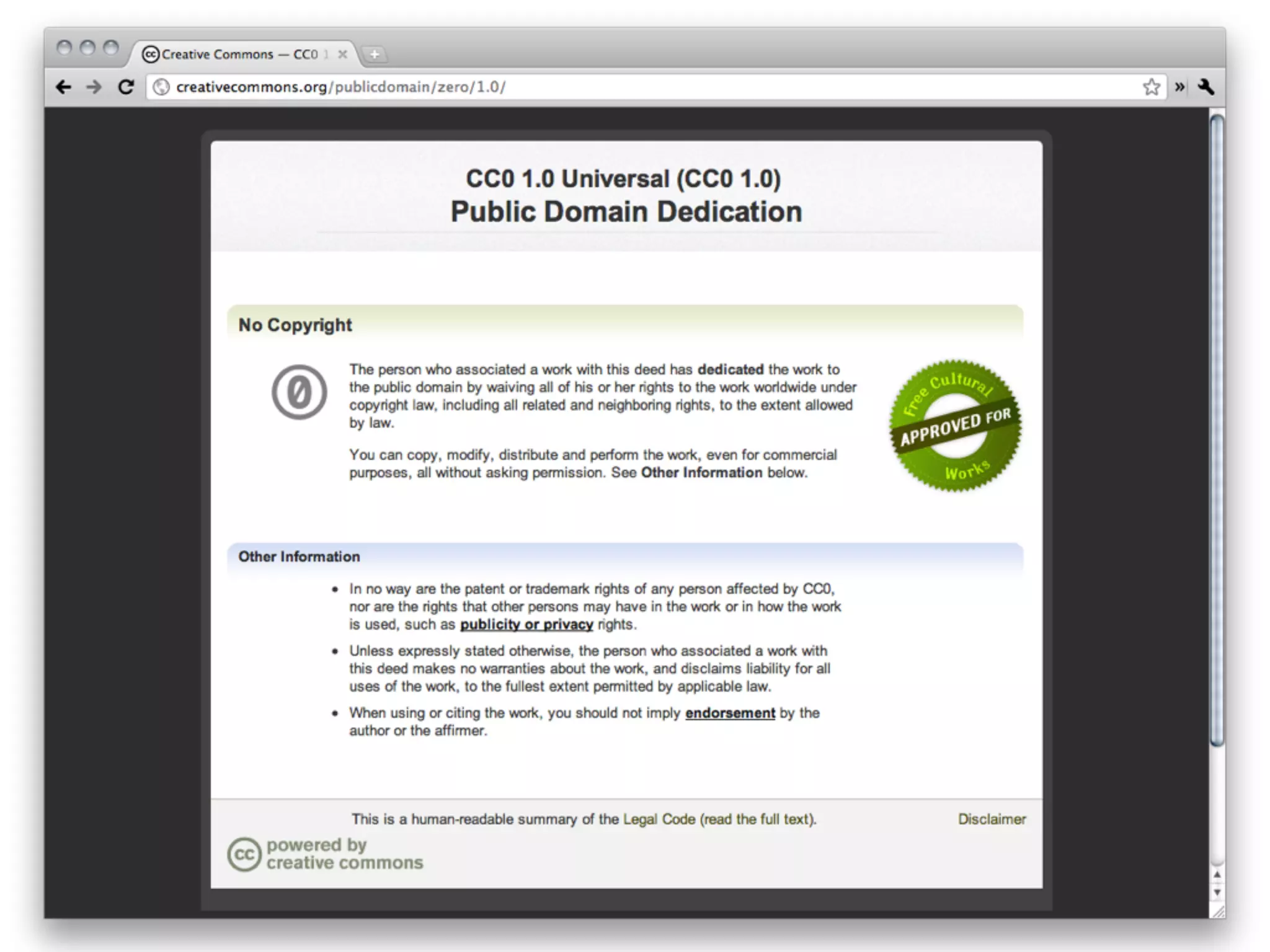
Task: Close the Creative Commons tab
Action: tap(342, 55)
